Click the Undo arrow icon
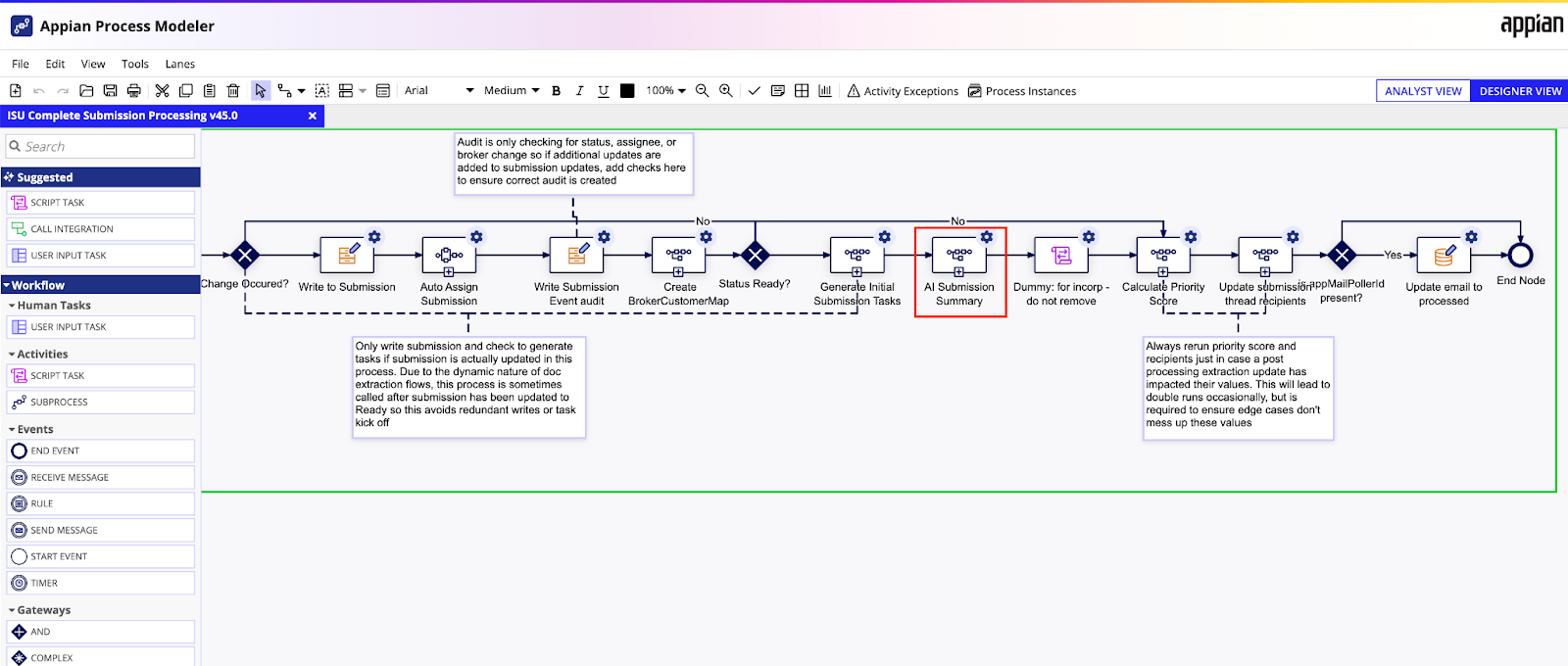Viewport: 1568px width, 666px height. coord(39,91)
